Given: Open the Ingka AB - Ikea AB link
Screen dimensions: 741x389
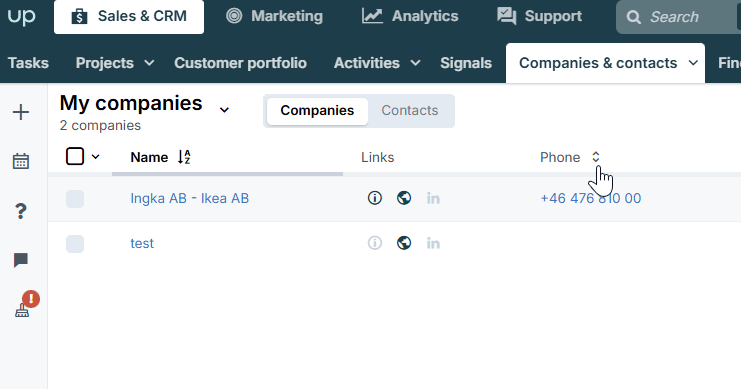Looking at the screenshot, I should (190, 199).
